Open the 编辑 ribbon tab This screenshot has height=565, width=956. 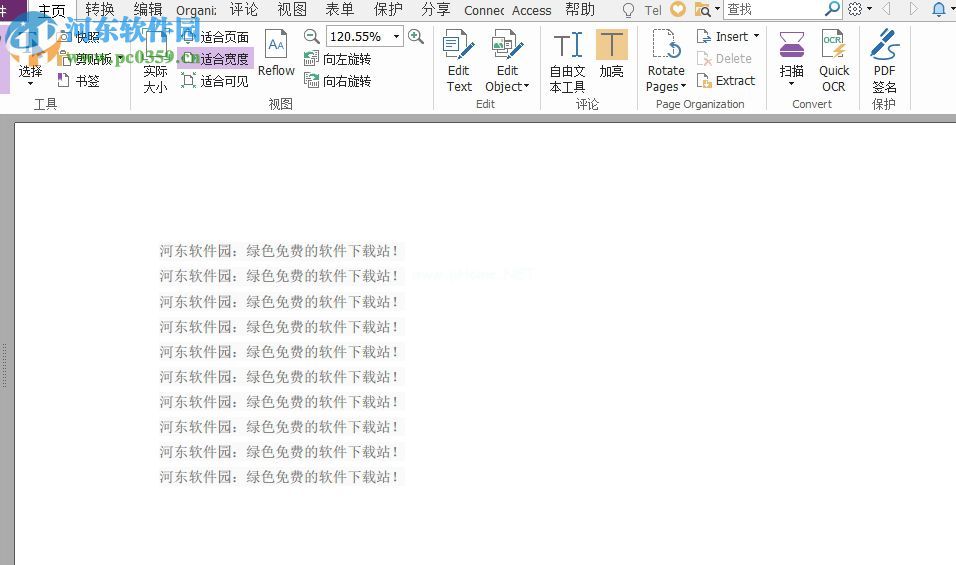click(148, 10)
